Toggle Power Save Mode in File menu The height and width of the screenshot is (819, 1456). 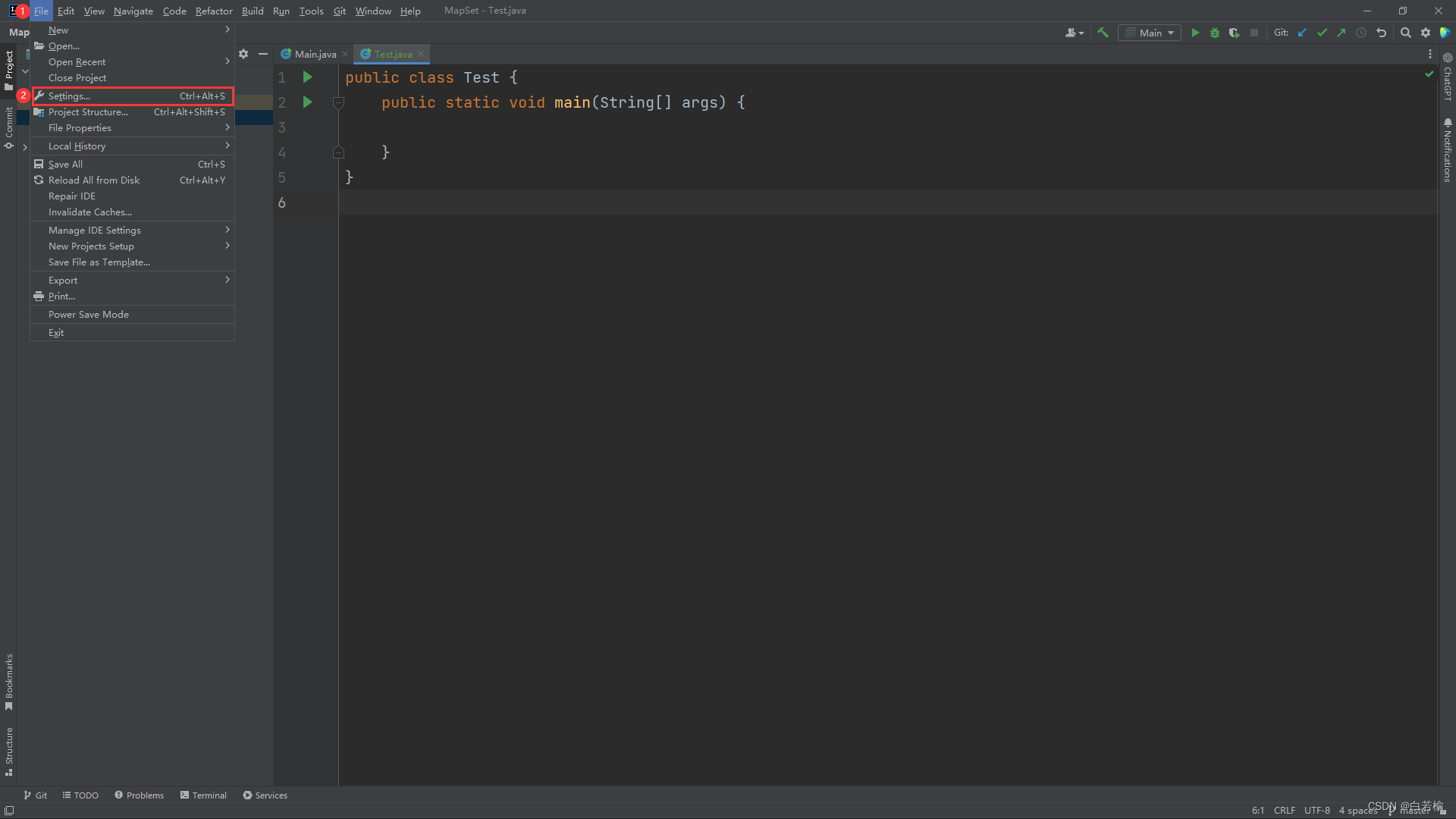[88, 314]
